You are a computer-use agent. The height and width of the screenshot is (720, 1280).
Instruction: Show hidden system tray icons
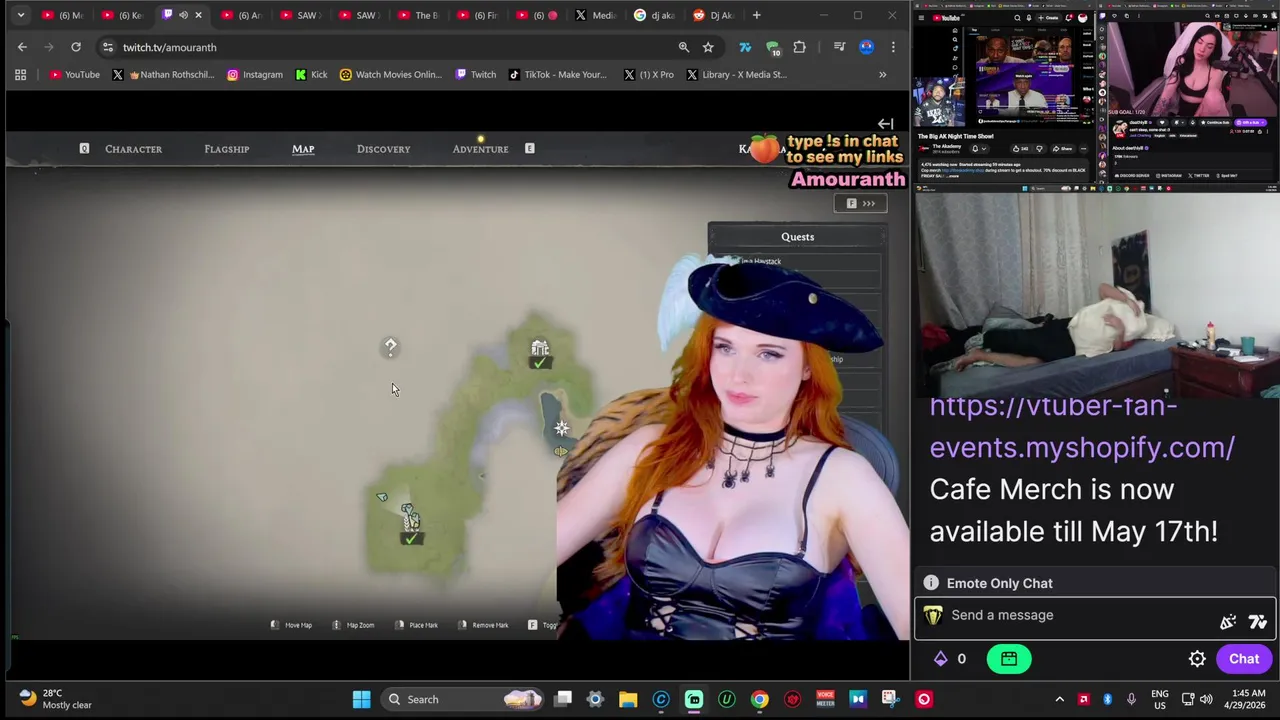point(1059,699)
